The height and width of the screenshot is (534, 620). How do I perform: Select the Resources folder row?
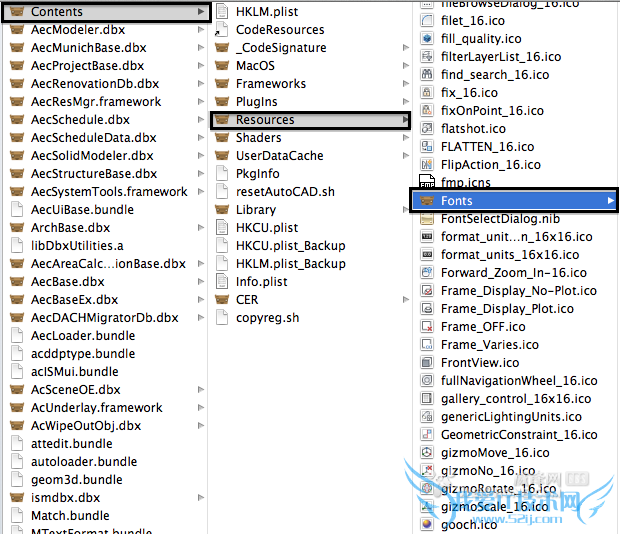(311, 120)
